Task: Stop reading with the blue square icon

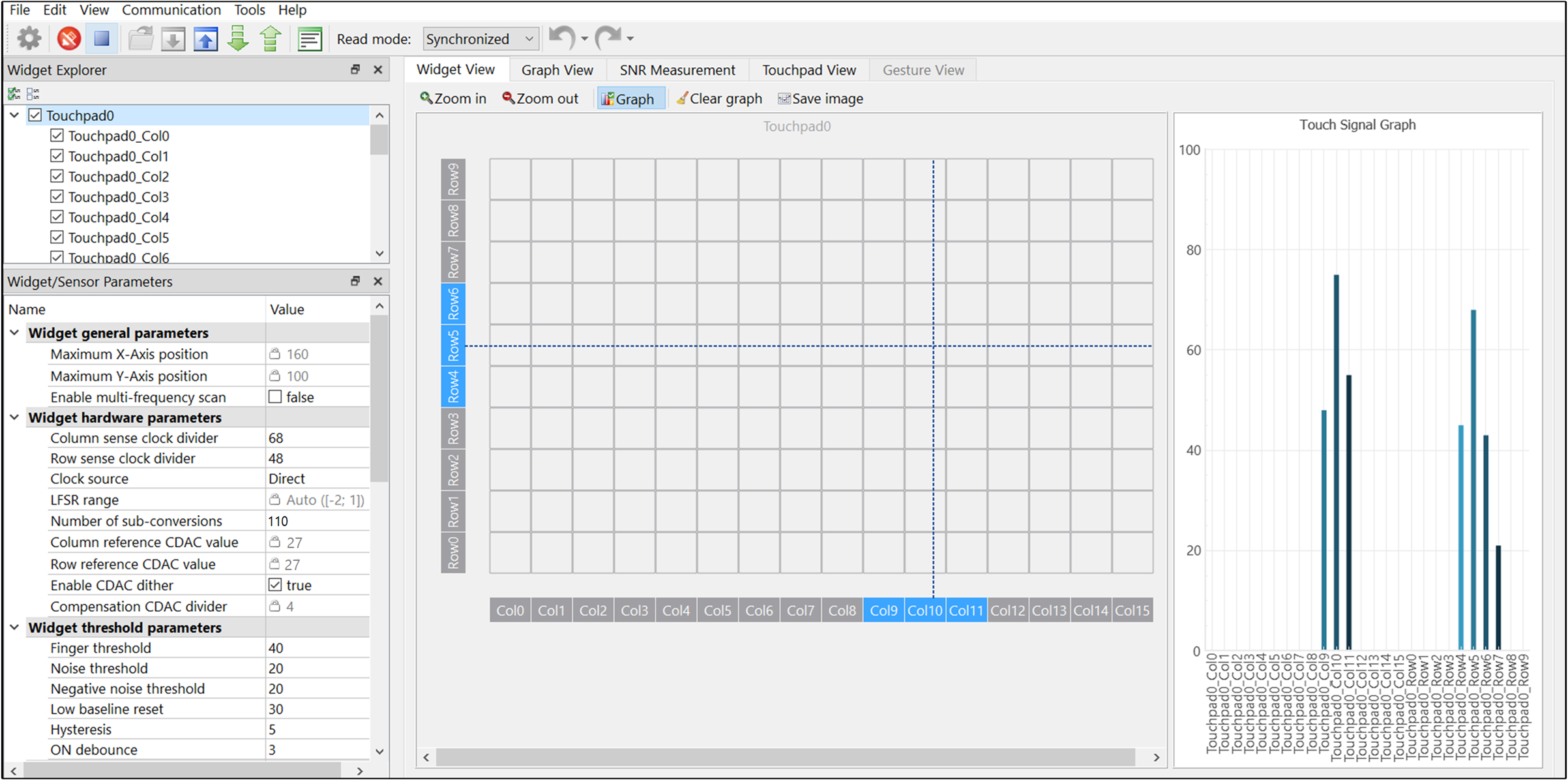Action: tap(102, 38)
